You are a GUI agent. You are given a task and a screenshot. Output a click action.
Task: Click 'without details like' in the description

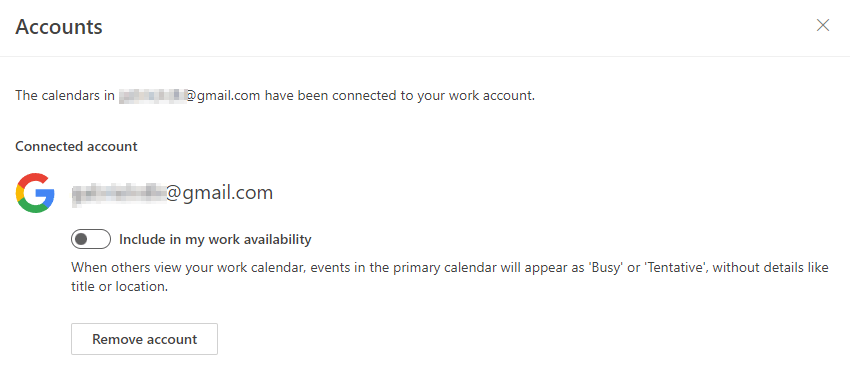pyautogui.click(x=770, y=268)
